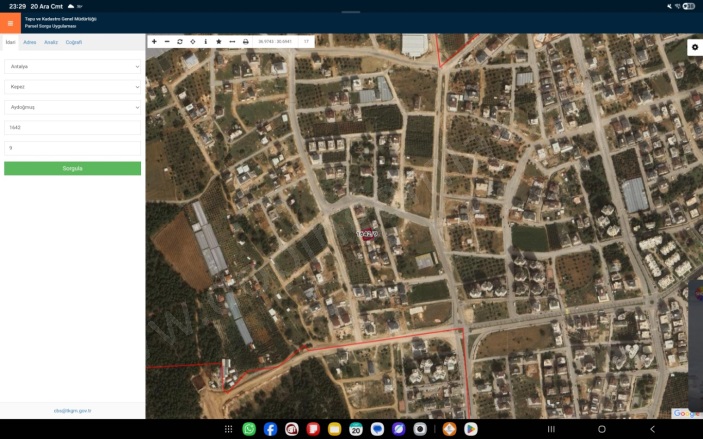Select the measure distance arrow tool
Image resolution: width=703 pixels, height=439 pixels.
click(x=232, y=42)
